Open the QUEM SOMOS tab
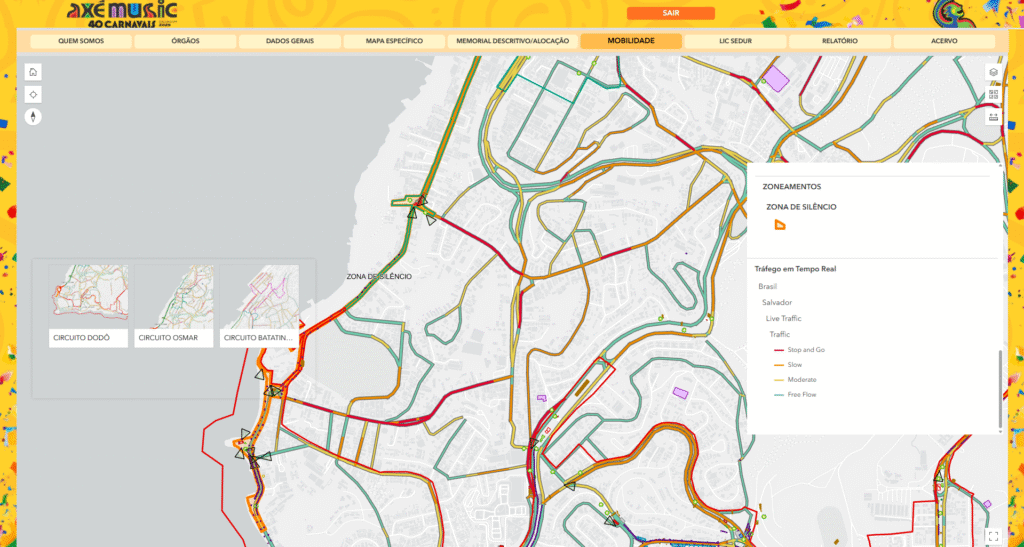 81,41
